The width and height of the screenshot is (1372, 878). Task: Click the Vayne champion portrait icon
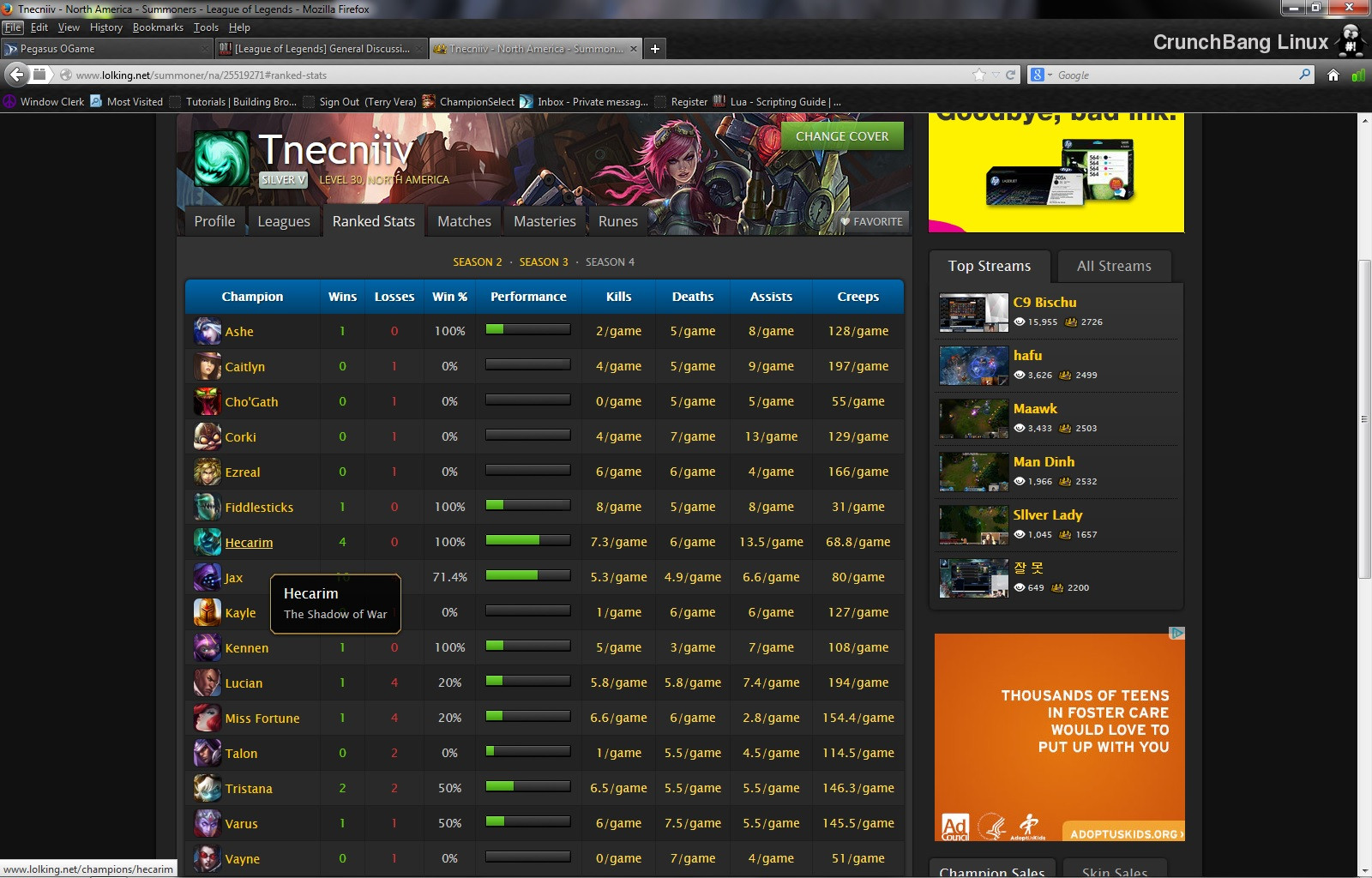208,858
